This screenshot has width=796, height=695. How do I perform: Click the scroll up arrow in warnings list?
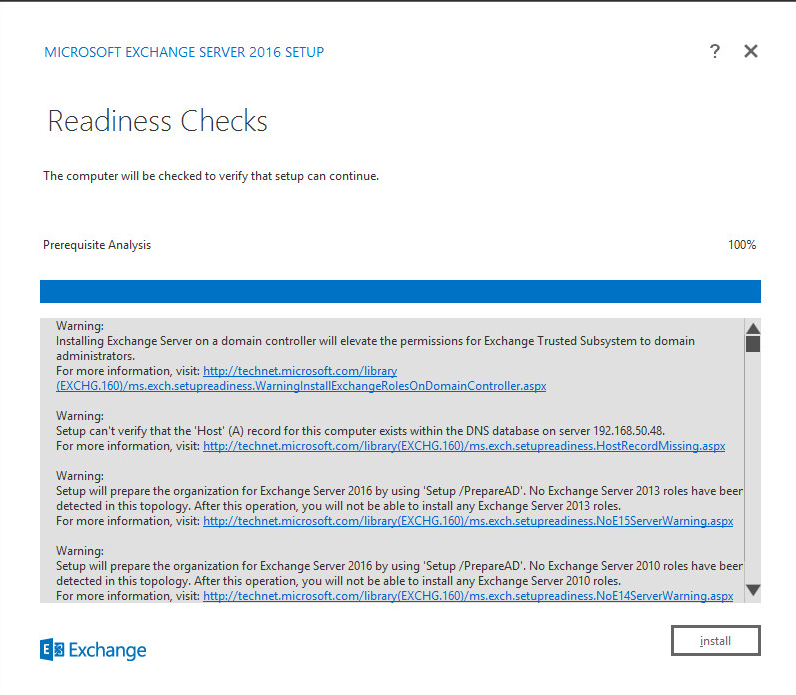coord(753,328)
